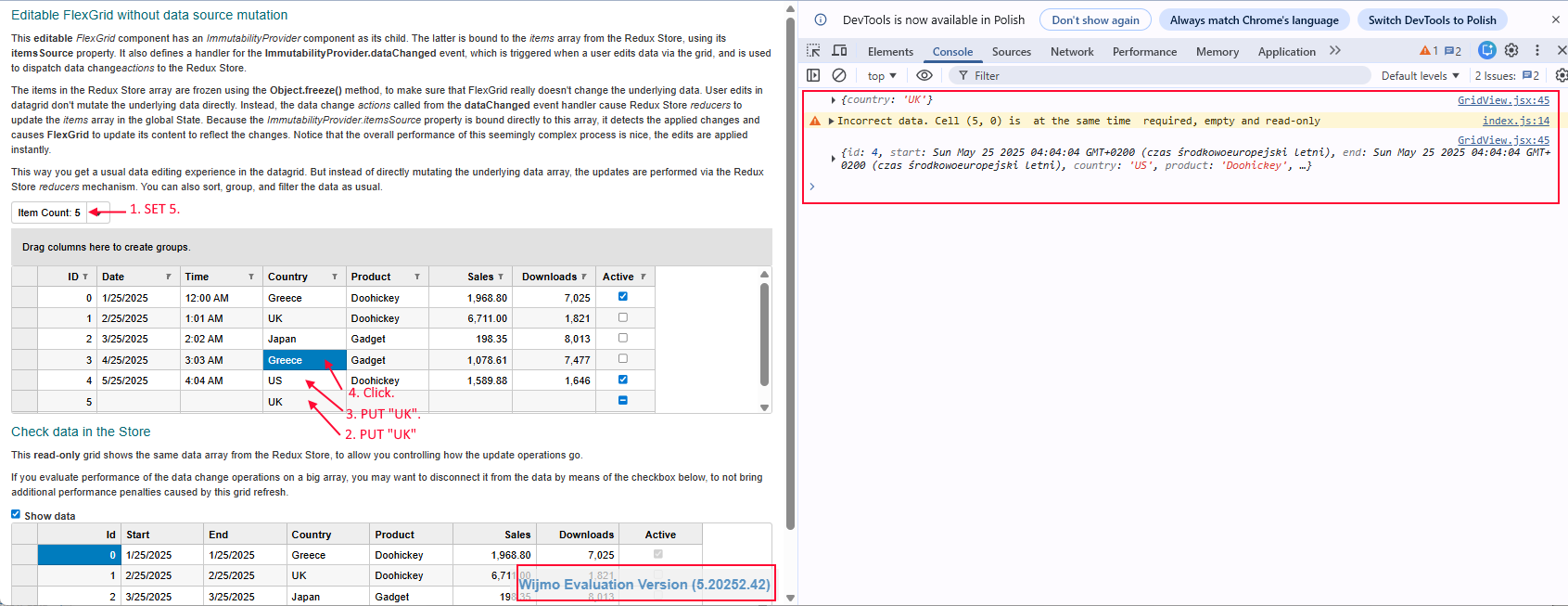Open the Sources tab
This screenshot has width=1568, height=606.
tap(1011, 52)
